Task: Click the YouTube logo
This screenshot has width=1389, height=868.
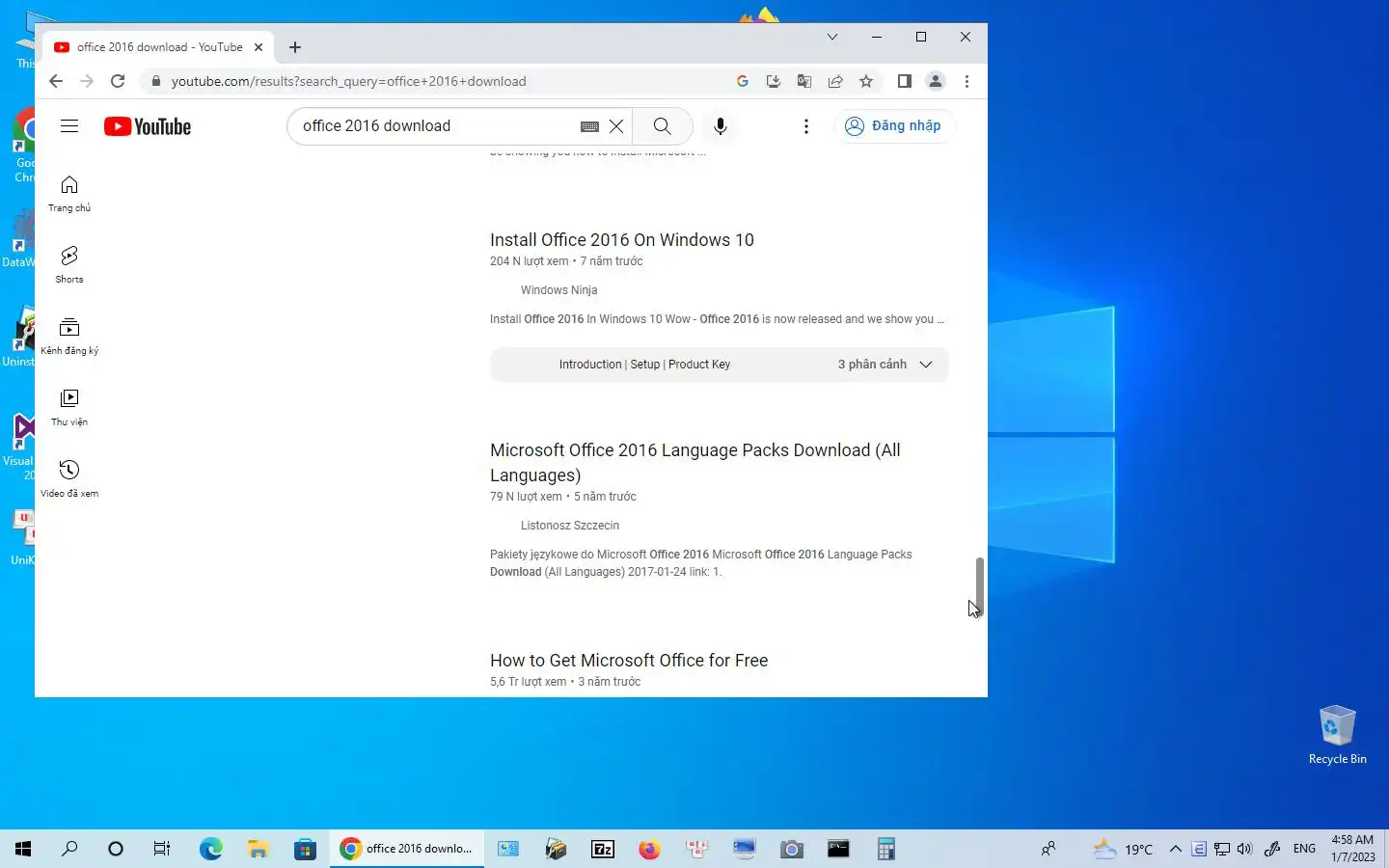Action: coord(148,126)
